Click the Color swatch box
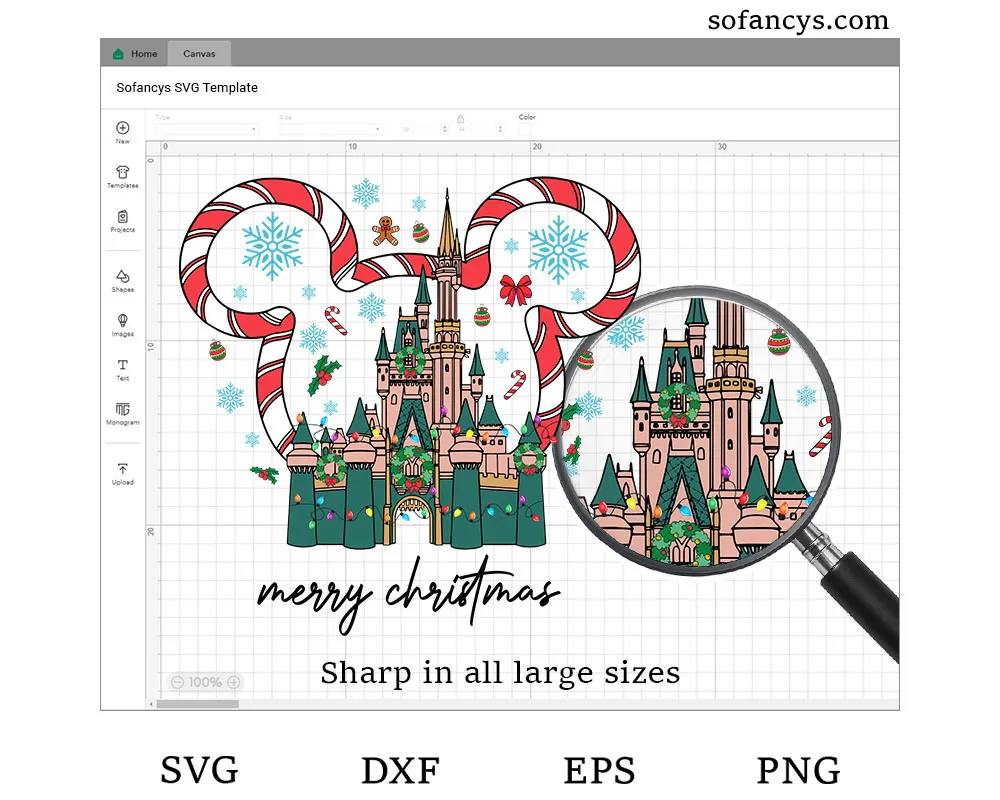The height and width of the screenshot is (800, 1000). click(x=525, y=129)
